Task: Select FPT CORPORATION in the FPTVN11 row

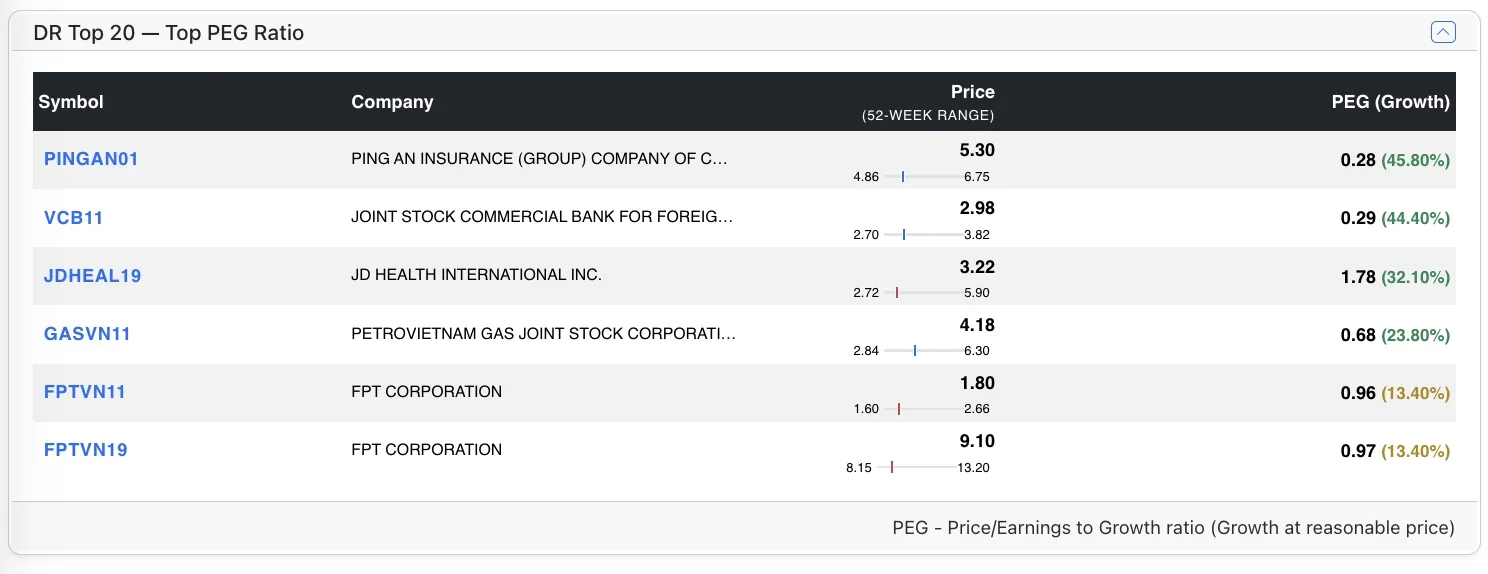Action: 427,391
